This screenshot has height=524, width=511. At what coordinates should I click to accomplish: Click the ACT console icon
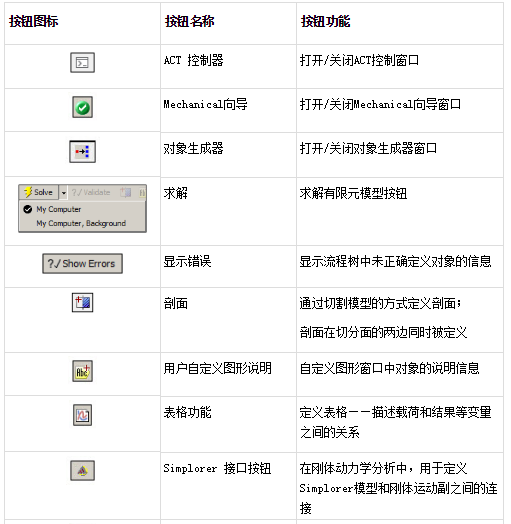82,62
